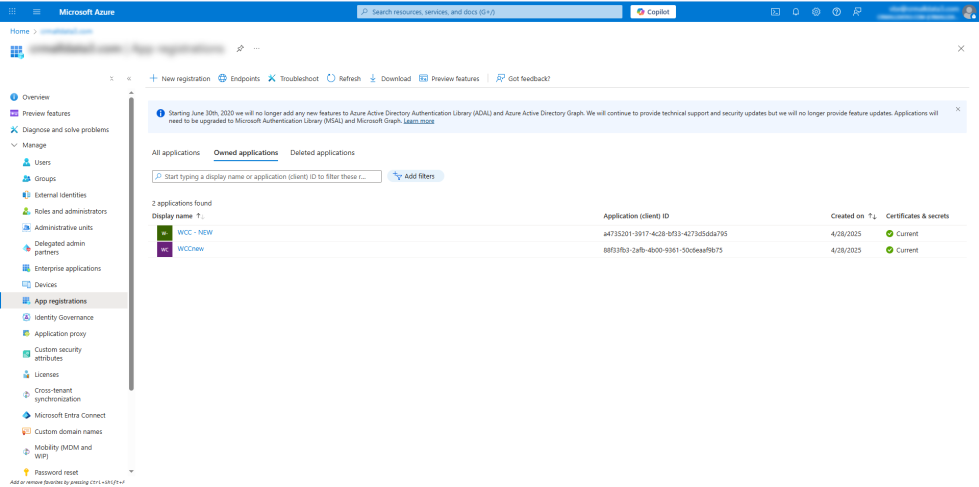
Task: Click the WCC - NEW app thumbnail
Action: pyautogui.click(x=165, y=234)
